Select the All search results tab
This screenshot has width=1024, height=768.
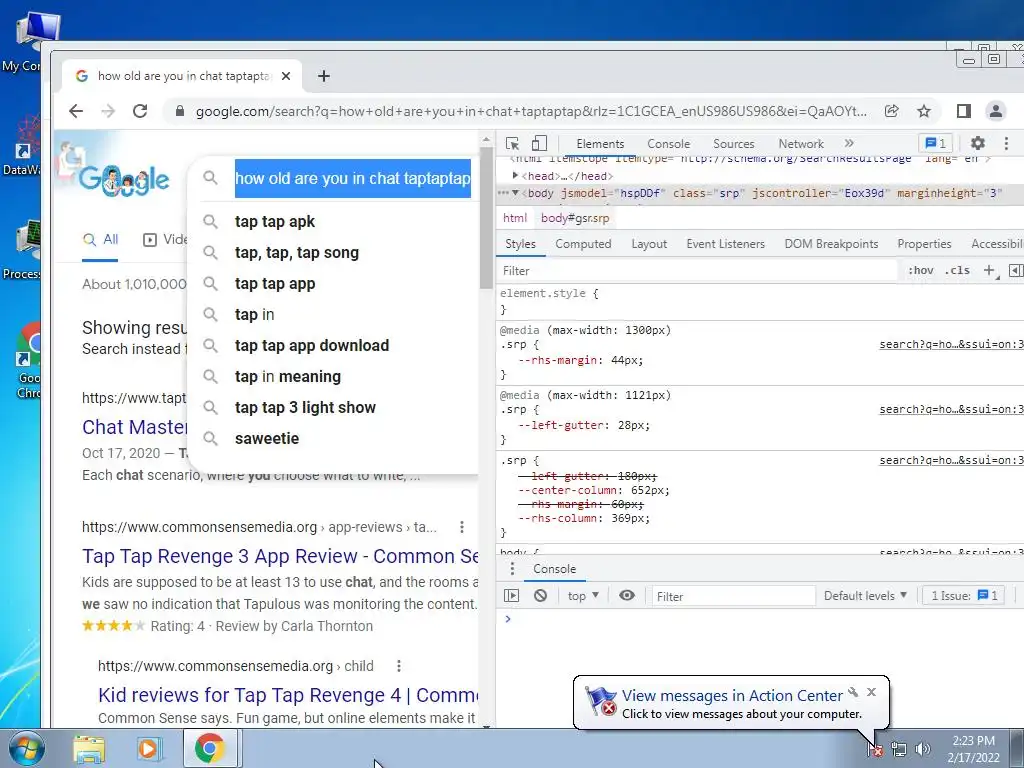pyautogui.click(x=101, y=240)
